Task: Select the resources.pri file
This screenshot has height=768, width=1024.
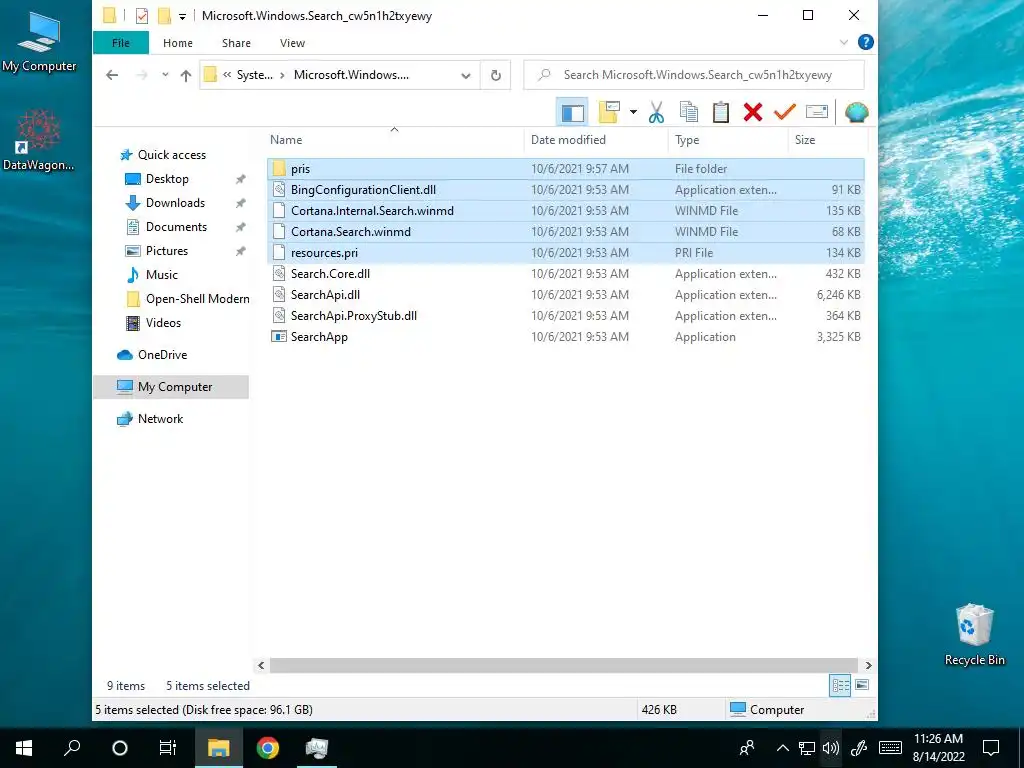Action: point(566,252)
